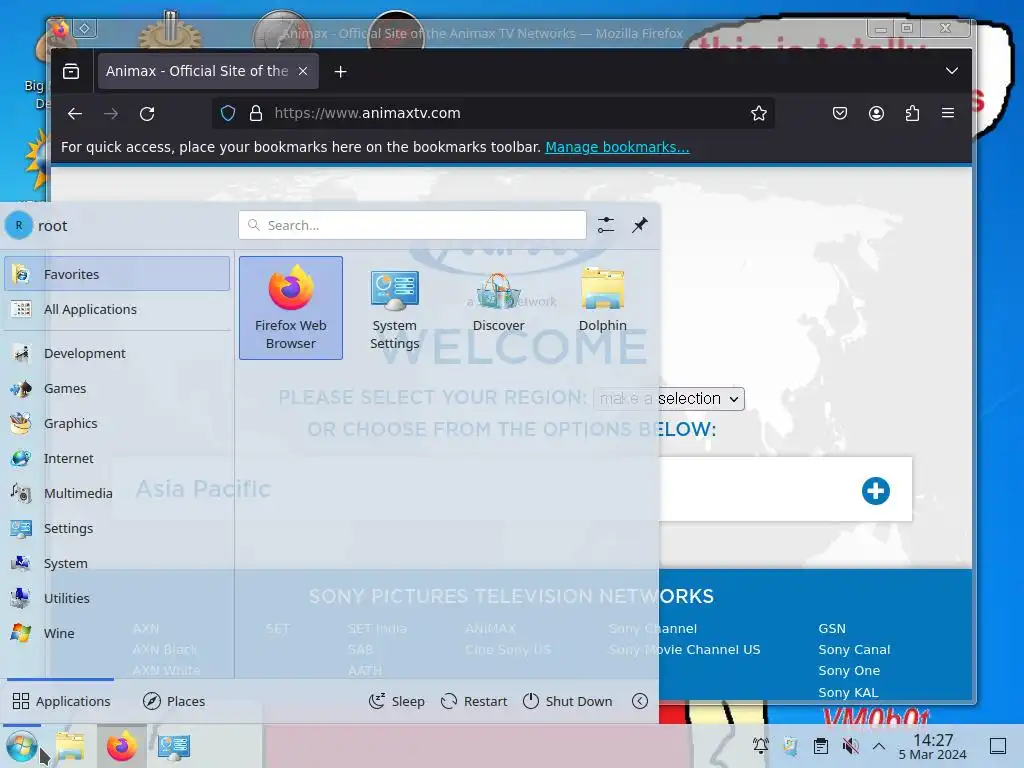
Task: Open the region selection dropdown
Action: (669, 399)
